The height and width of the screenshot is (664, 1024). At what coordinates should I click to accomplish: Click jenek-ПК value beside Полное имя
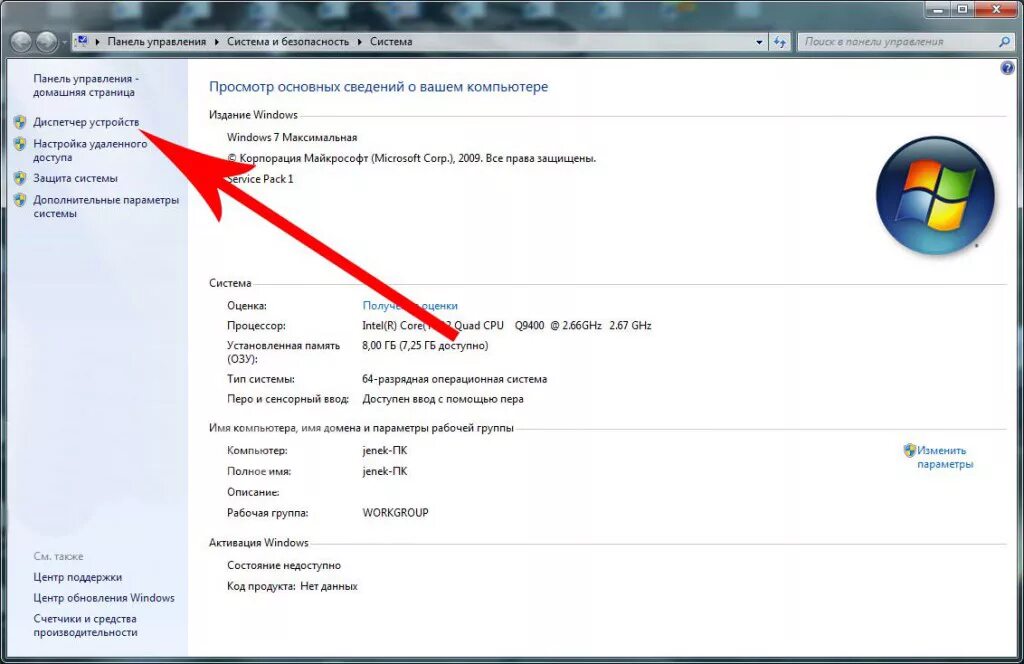coord(385,471)
